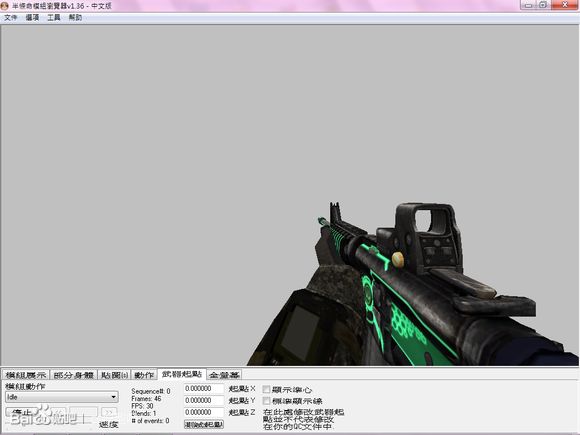Open the 工具 (Tools) menu
Screen dimensions: 580x435
coord(54,17)
